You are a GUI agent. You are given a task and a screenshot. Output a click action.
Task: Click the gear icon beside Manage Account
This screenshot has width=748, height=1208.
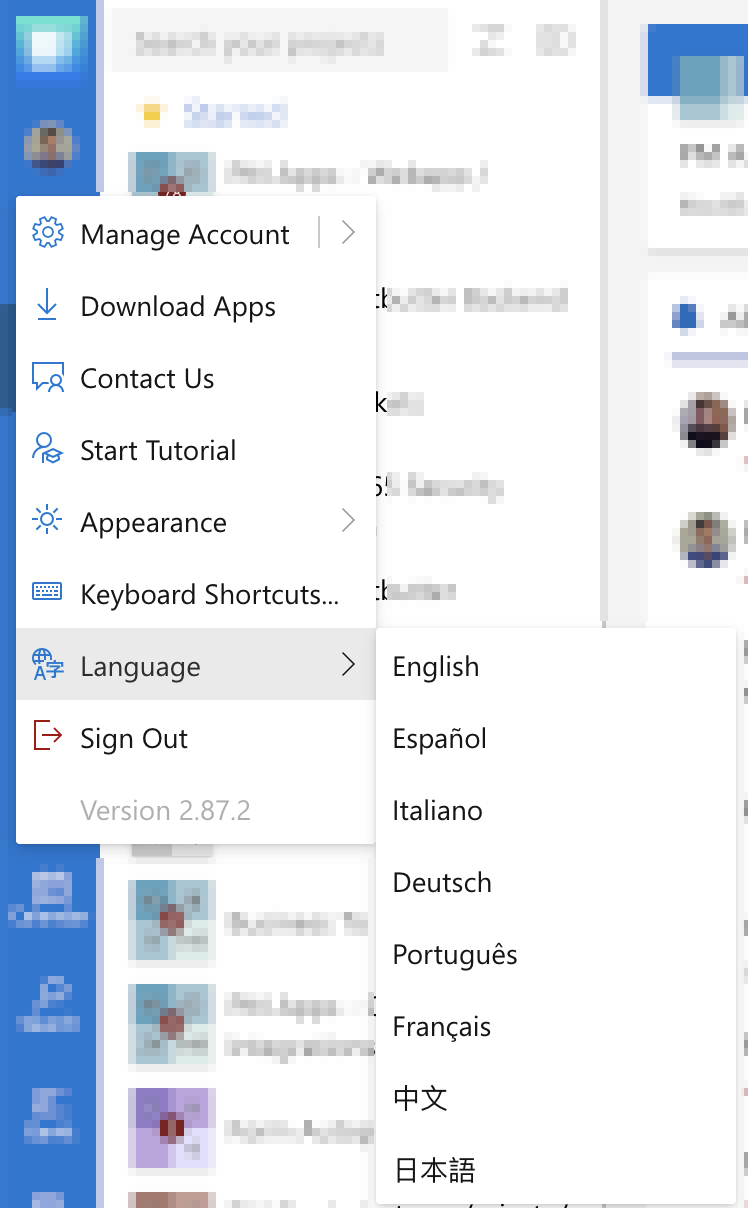pyautogui.click(x=47, y=234)
